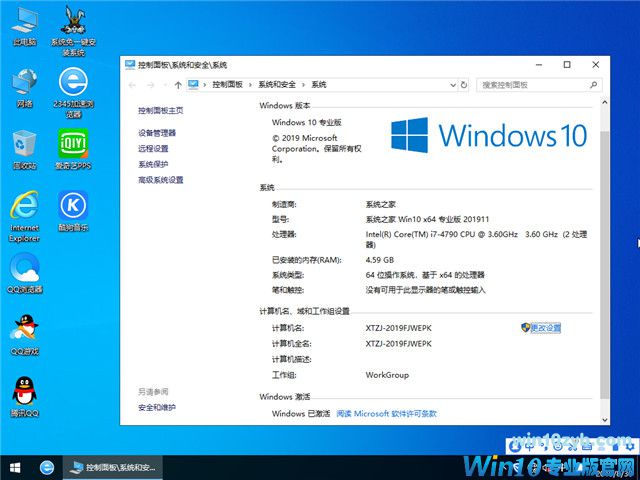
Task: Expand the chevron after 控制面板 breadcrumb
Action: coord(251,85)
